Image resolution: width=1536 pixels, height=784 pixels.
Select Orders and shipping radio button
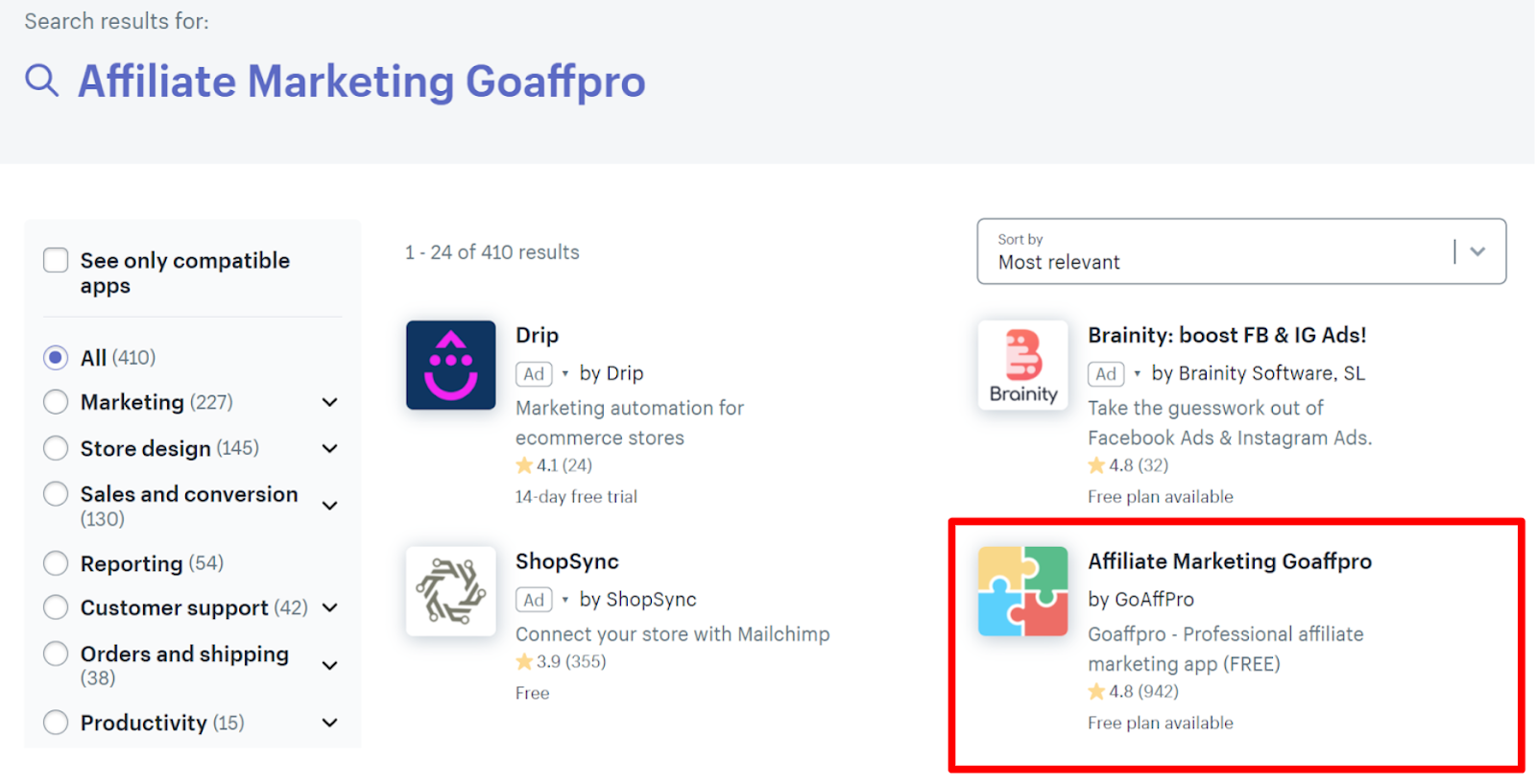pos(56,653)
